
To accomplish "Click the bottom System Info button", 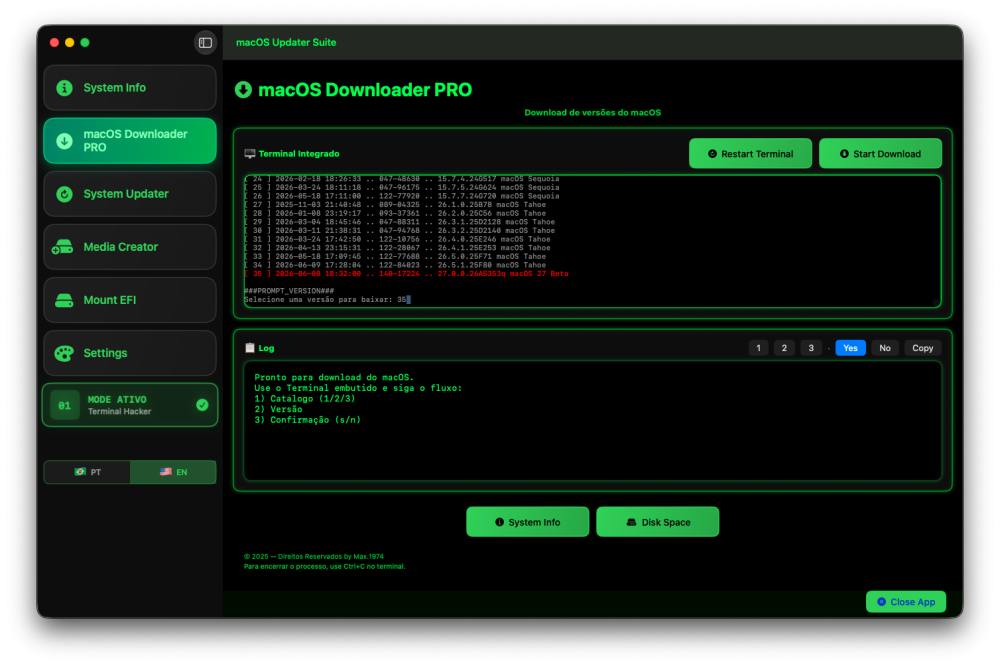I will [x=528, y=522].
